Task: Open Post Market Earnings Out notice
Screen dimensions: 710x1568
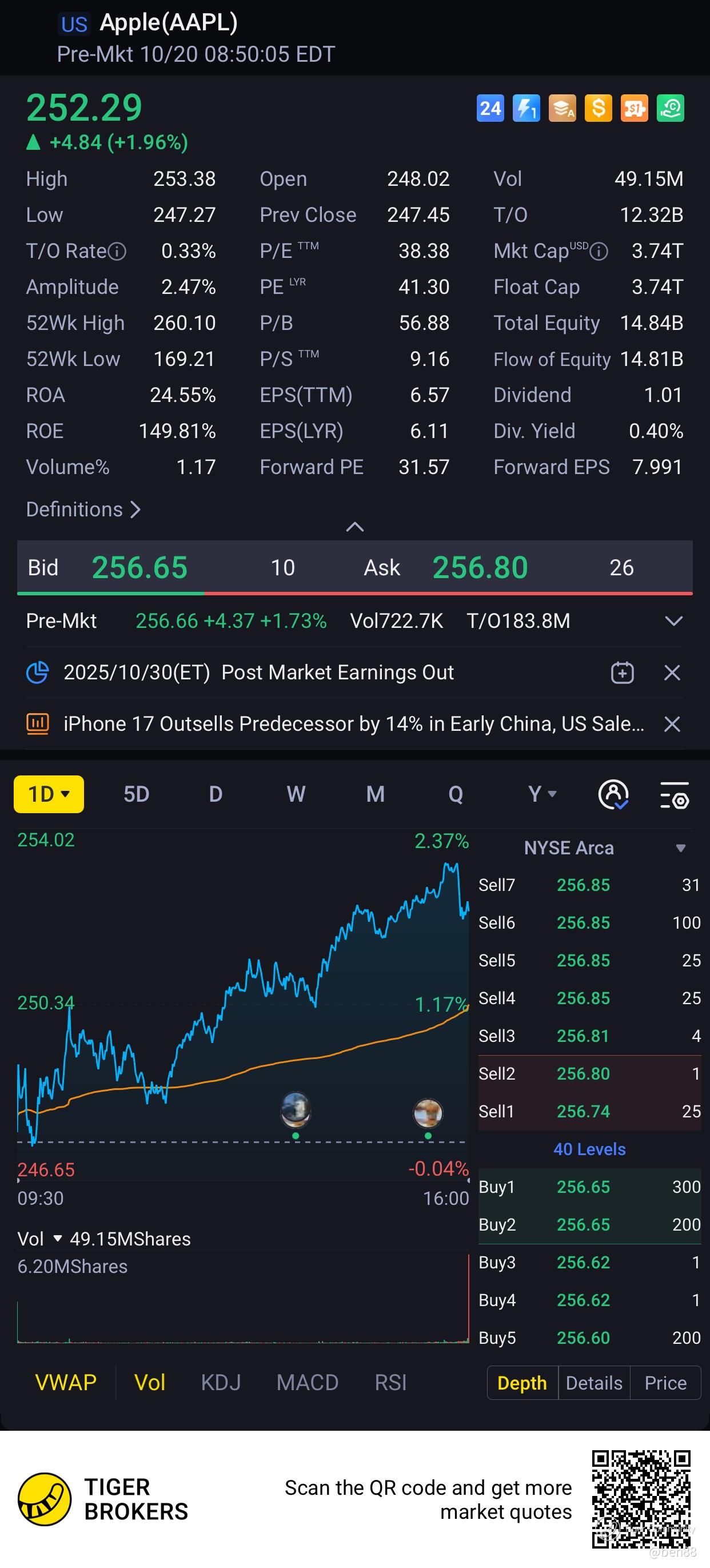Action: [x=258, y=672]
